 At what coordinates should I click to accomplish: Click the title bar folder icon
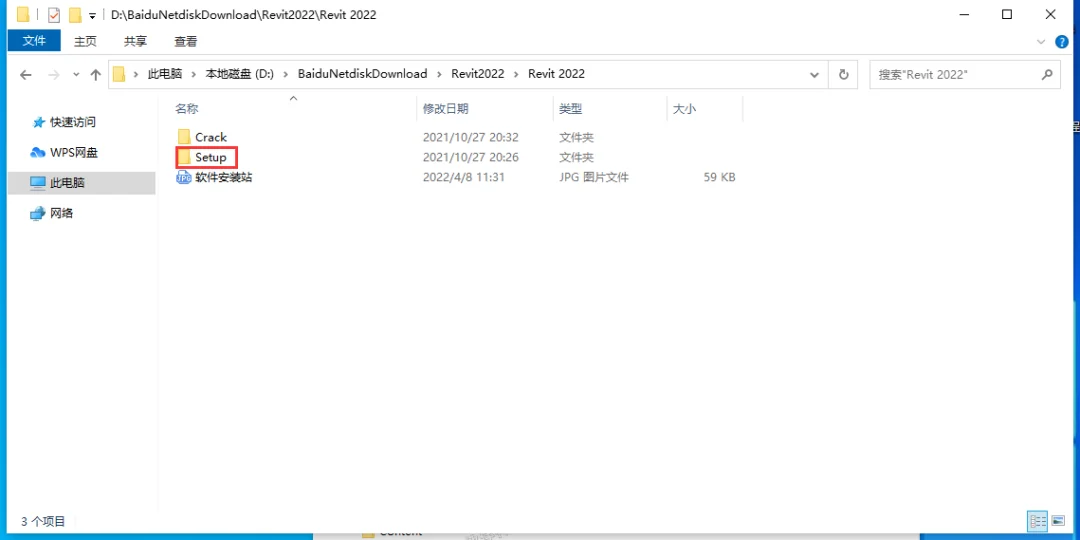click(x=23, y=14)
